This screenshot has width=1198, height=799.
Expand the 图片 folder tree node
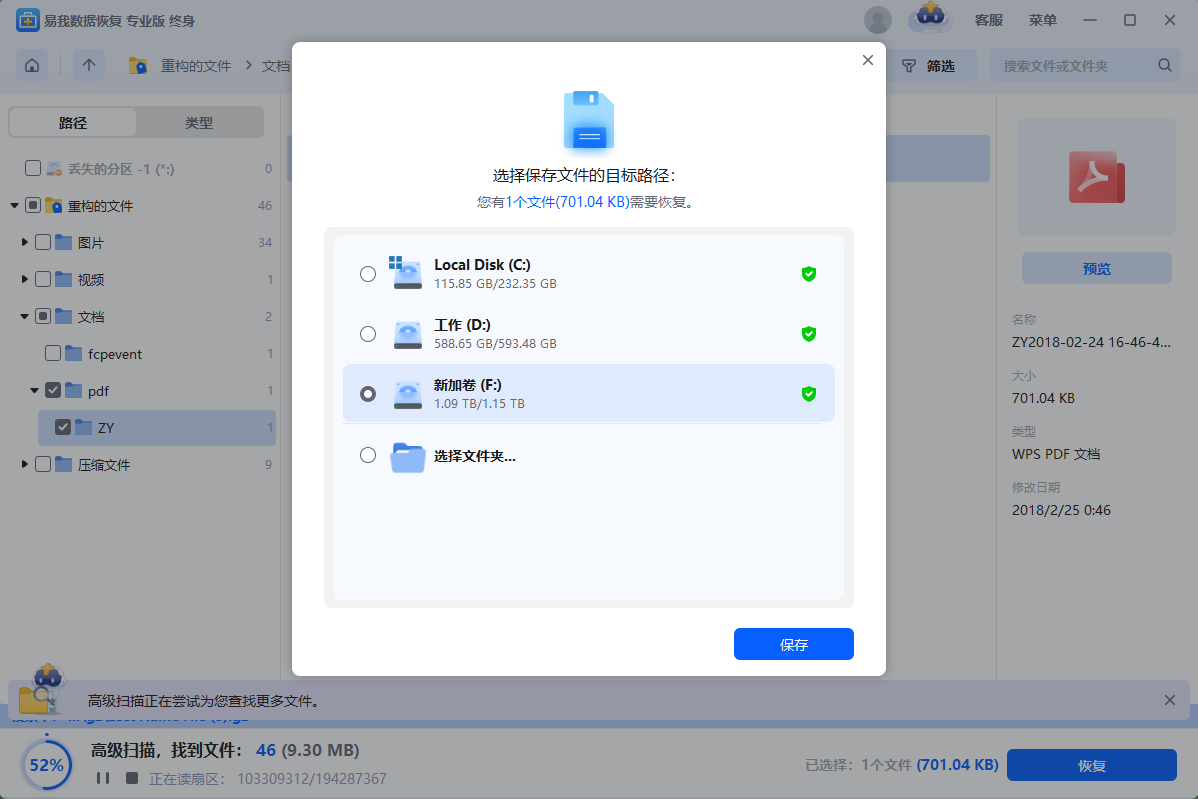click(x=25, y=243)
